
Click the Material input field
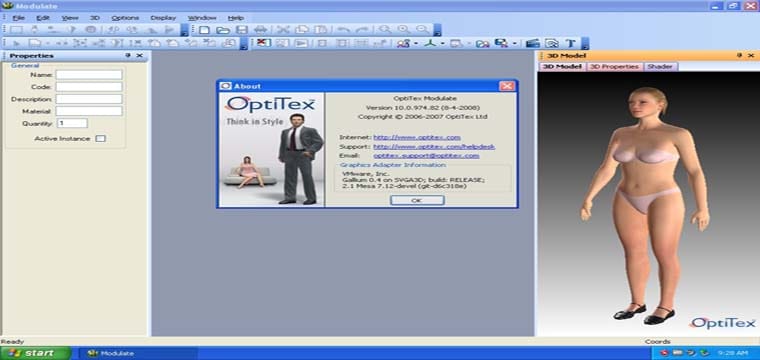(89, 111)
